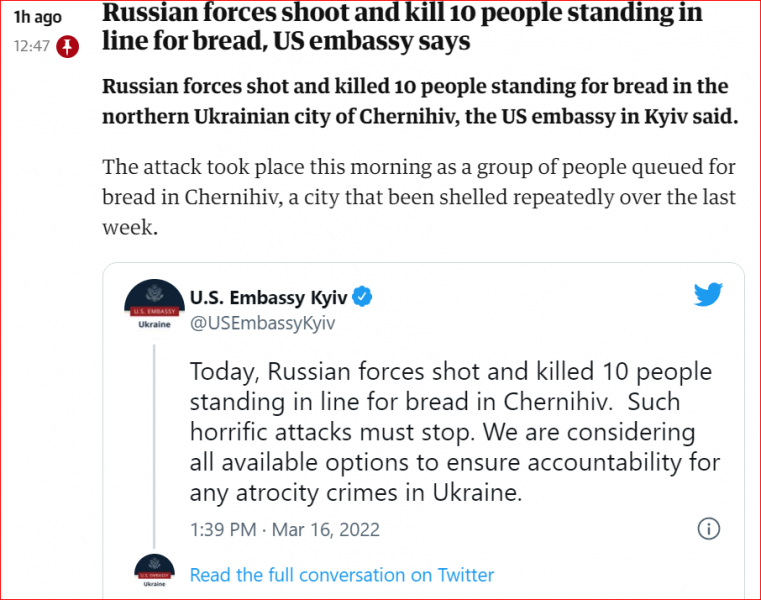
Task: Open the large U.S. Embassy Ukraine avatar
Action: click(154, 304)
